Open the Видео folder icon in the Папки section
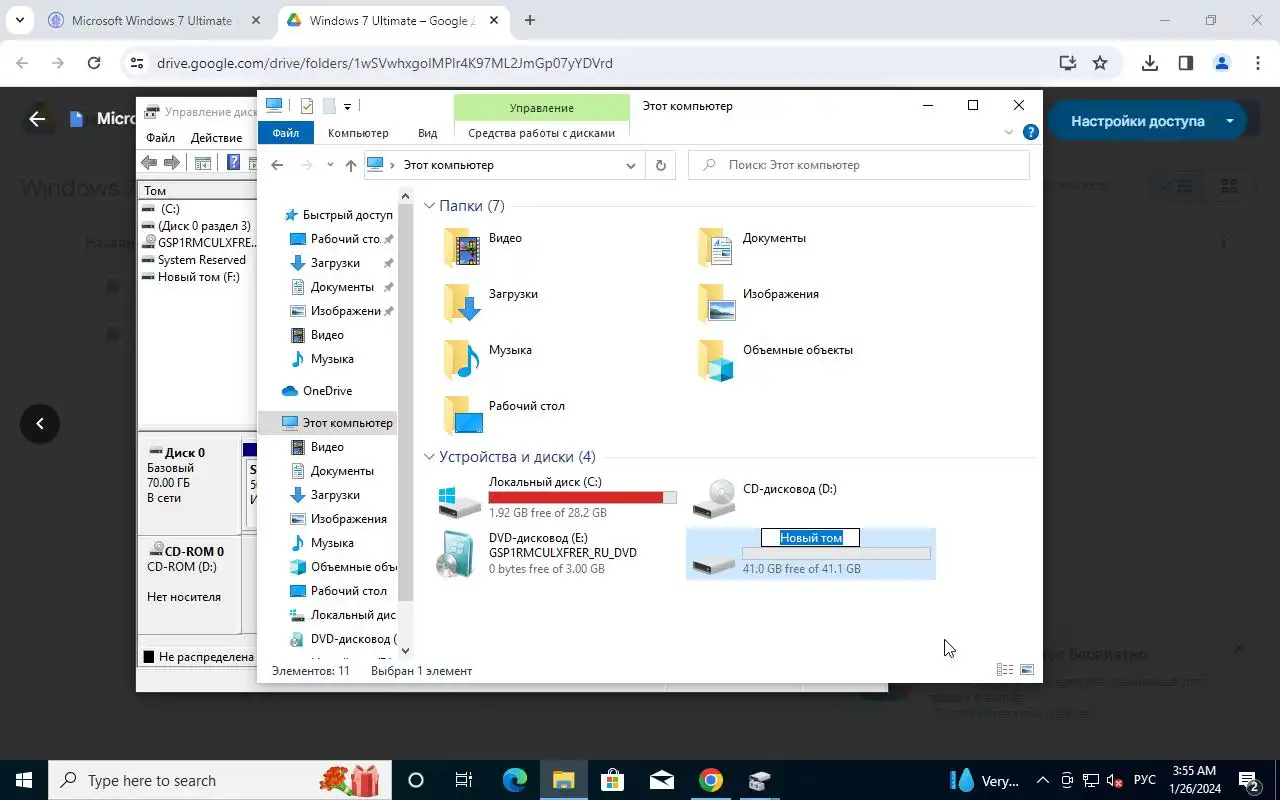Viewport: 1280px width, 800px height. coord(462,246)
